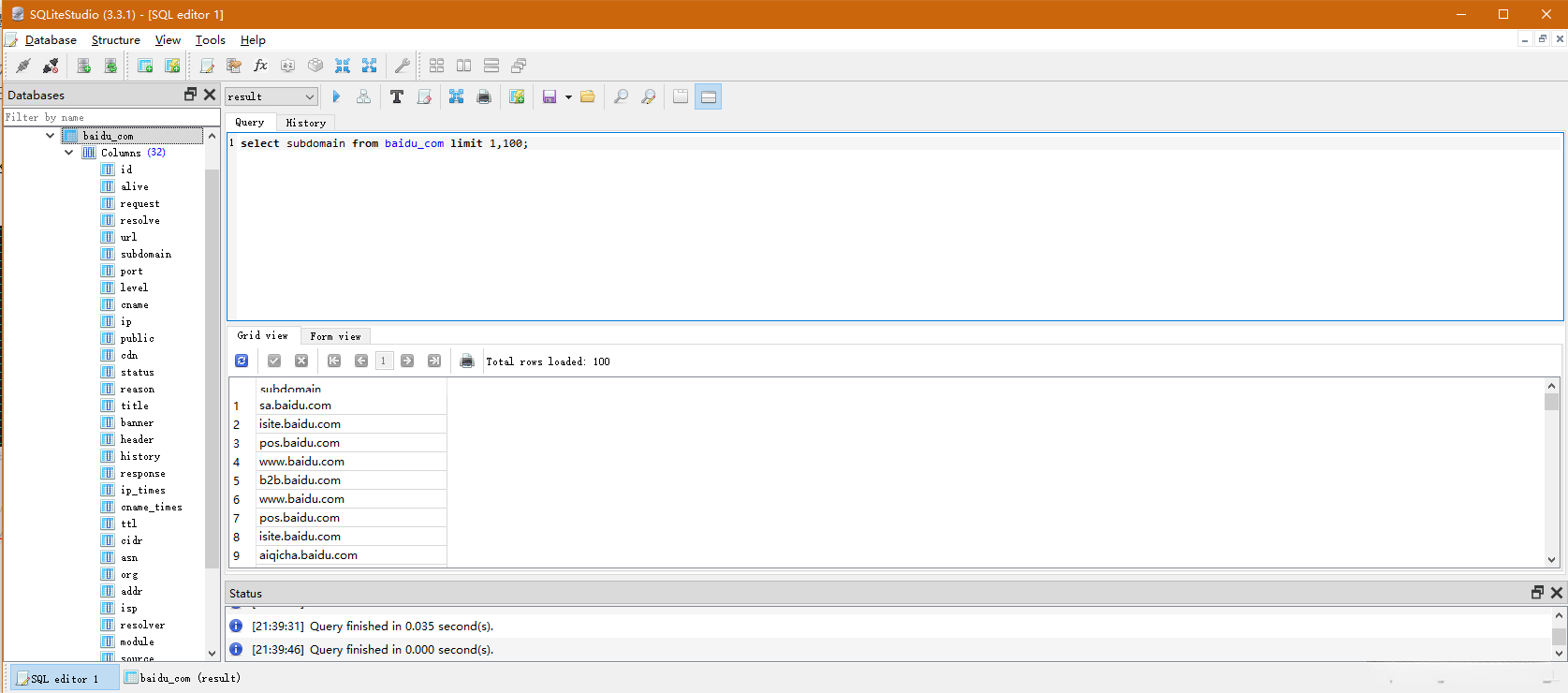Open the save file dropdown arrow
Viewport: 1568px width, 693px height.
click(x=568, y=96)
